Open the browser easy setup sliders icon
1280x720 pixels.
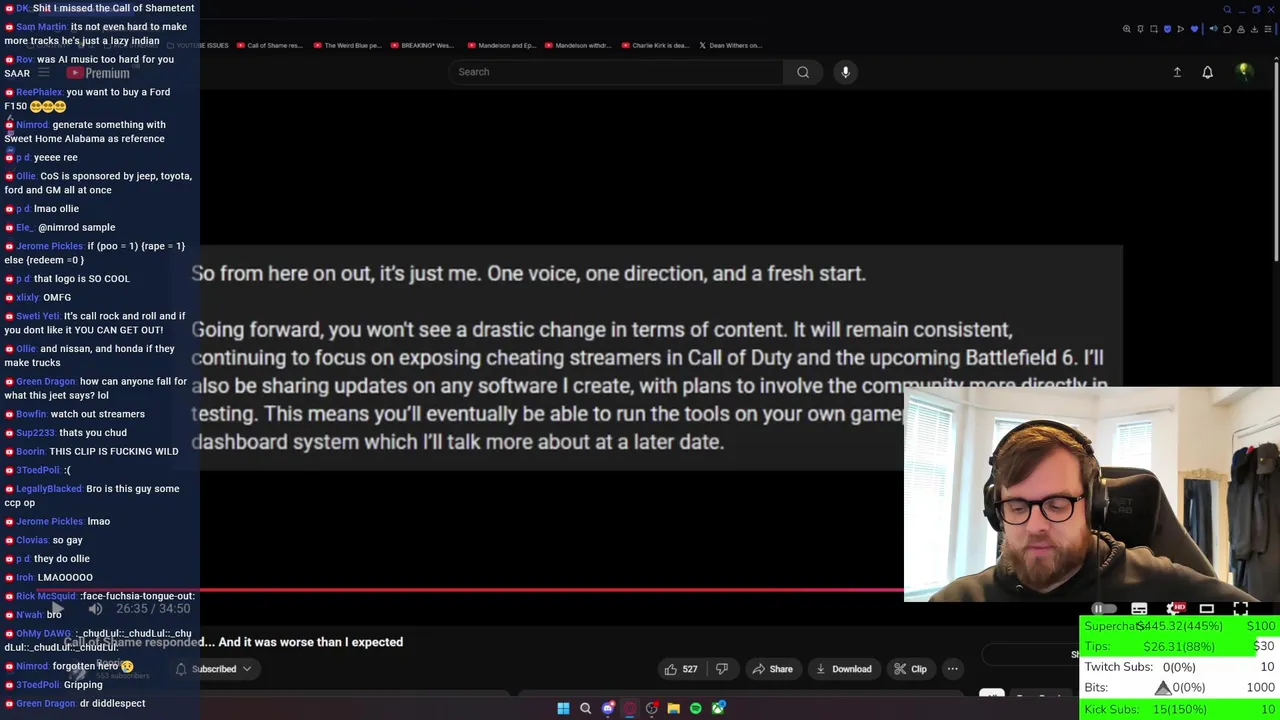[x=1268, y=29]
